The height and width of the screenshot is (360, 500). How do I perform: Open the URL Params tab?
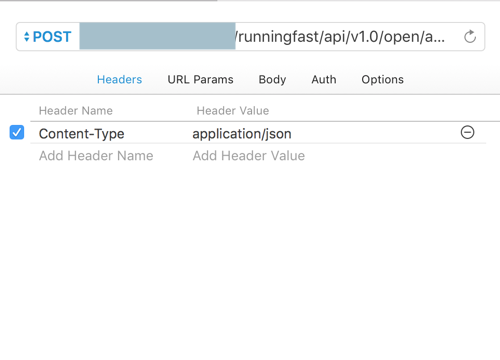click(x=200, y=79)
